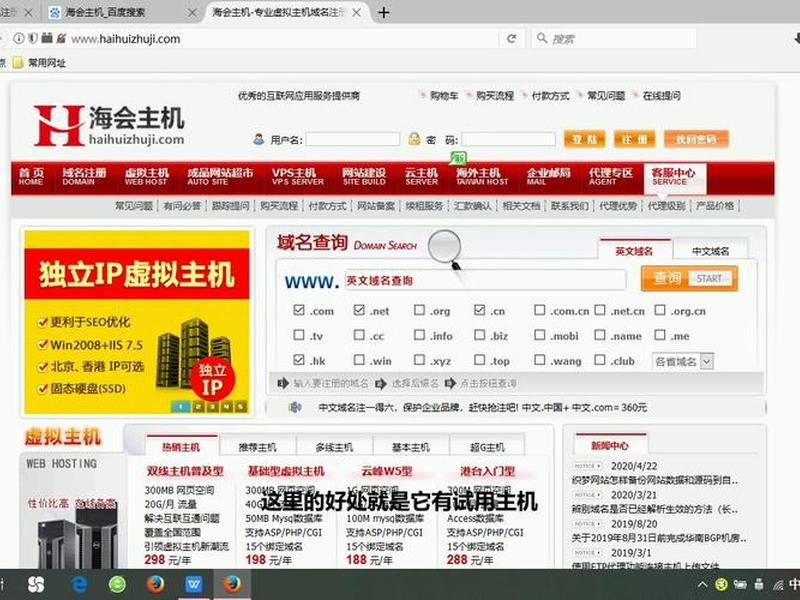Open the 云峰W5型 plan title

(x=387, y=471)
